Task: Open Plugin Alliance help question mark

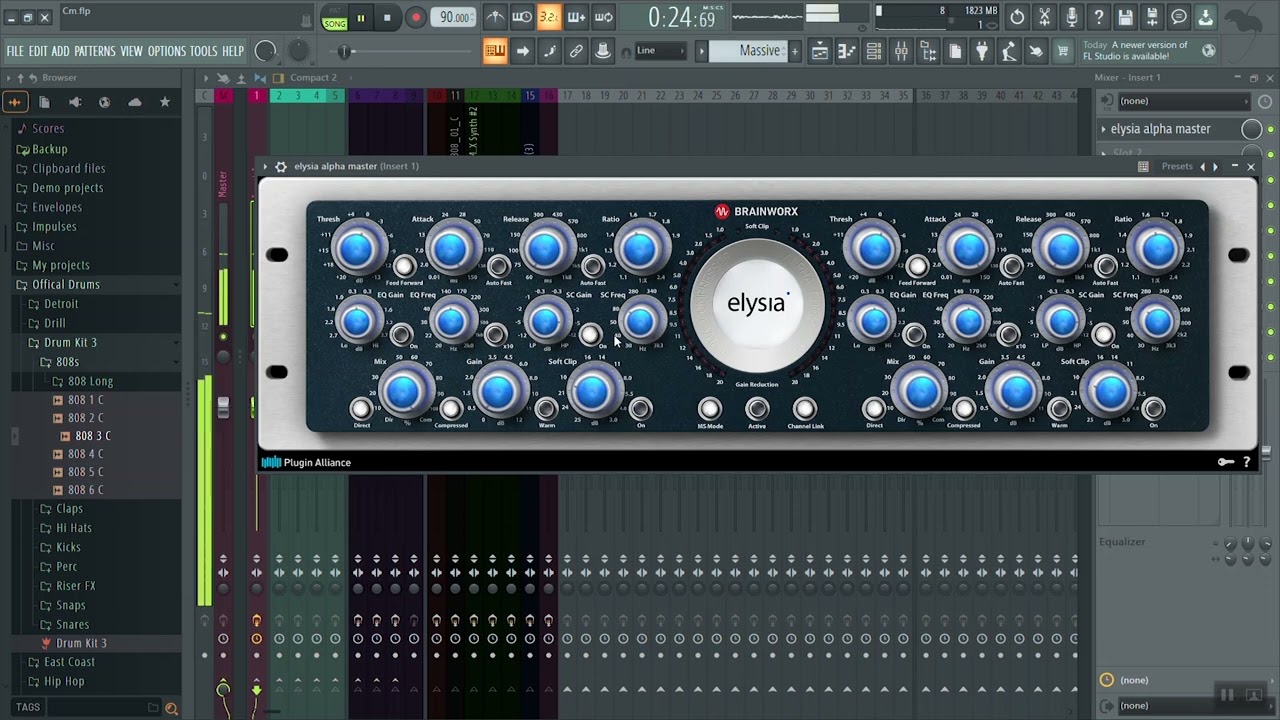Action: (1247, 462)
